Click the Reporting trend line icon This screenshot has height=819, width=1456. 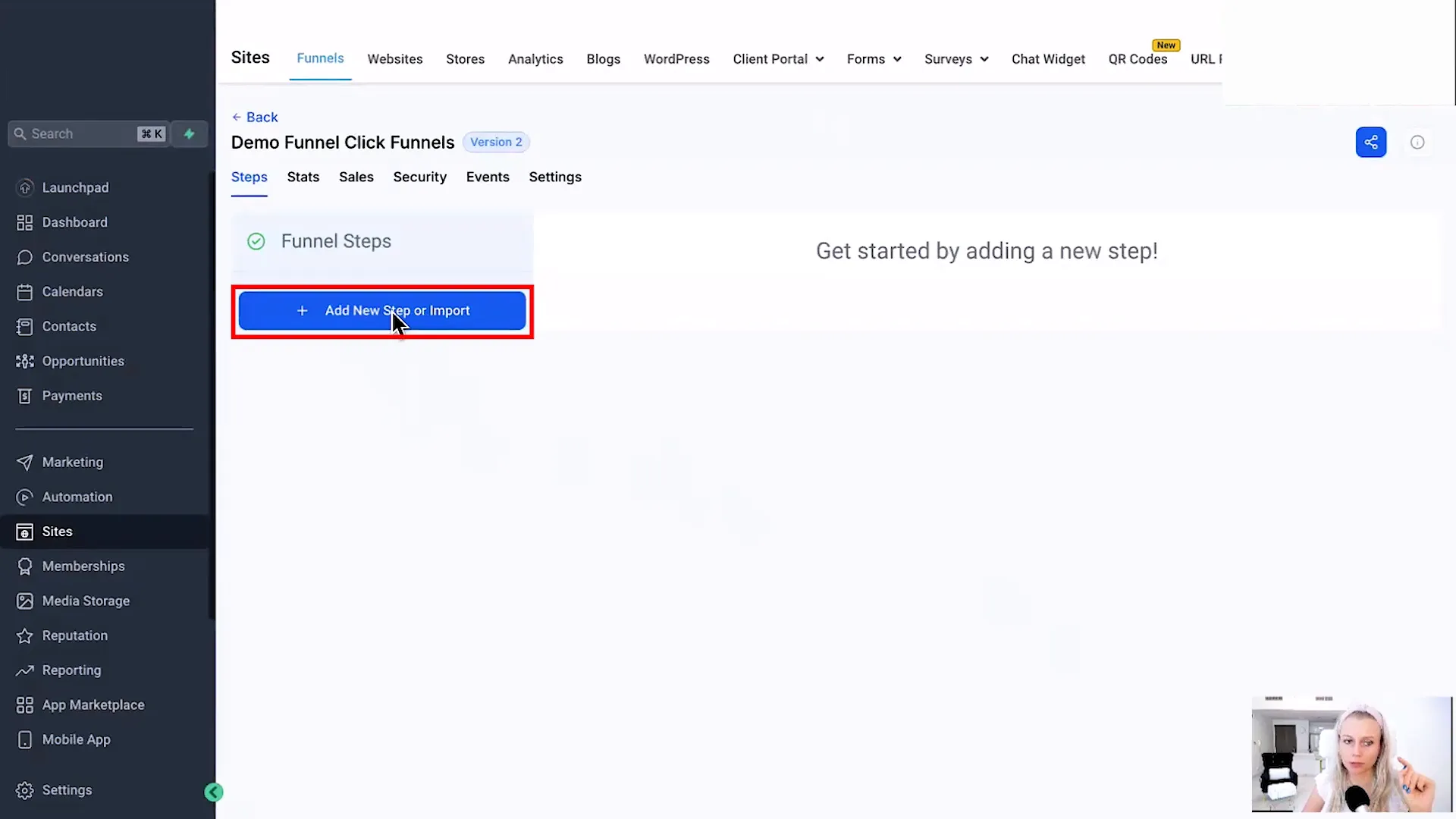(x=25, y=670)
